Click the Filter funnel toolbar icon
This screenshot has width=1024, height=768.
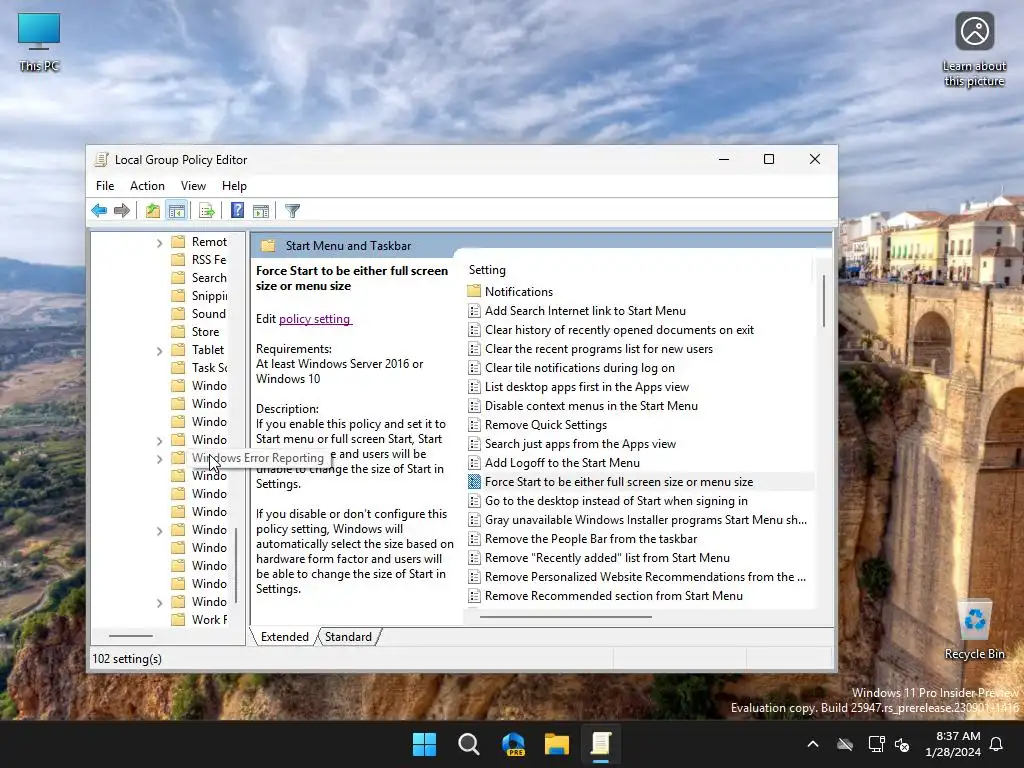click(x=293, y=210)
